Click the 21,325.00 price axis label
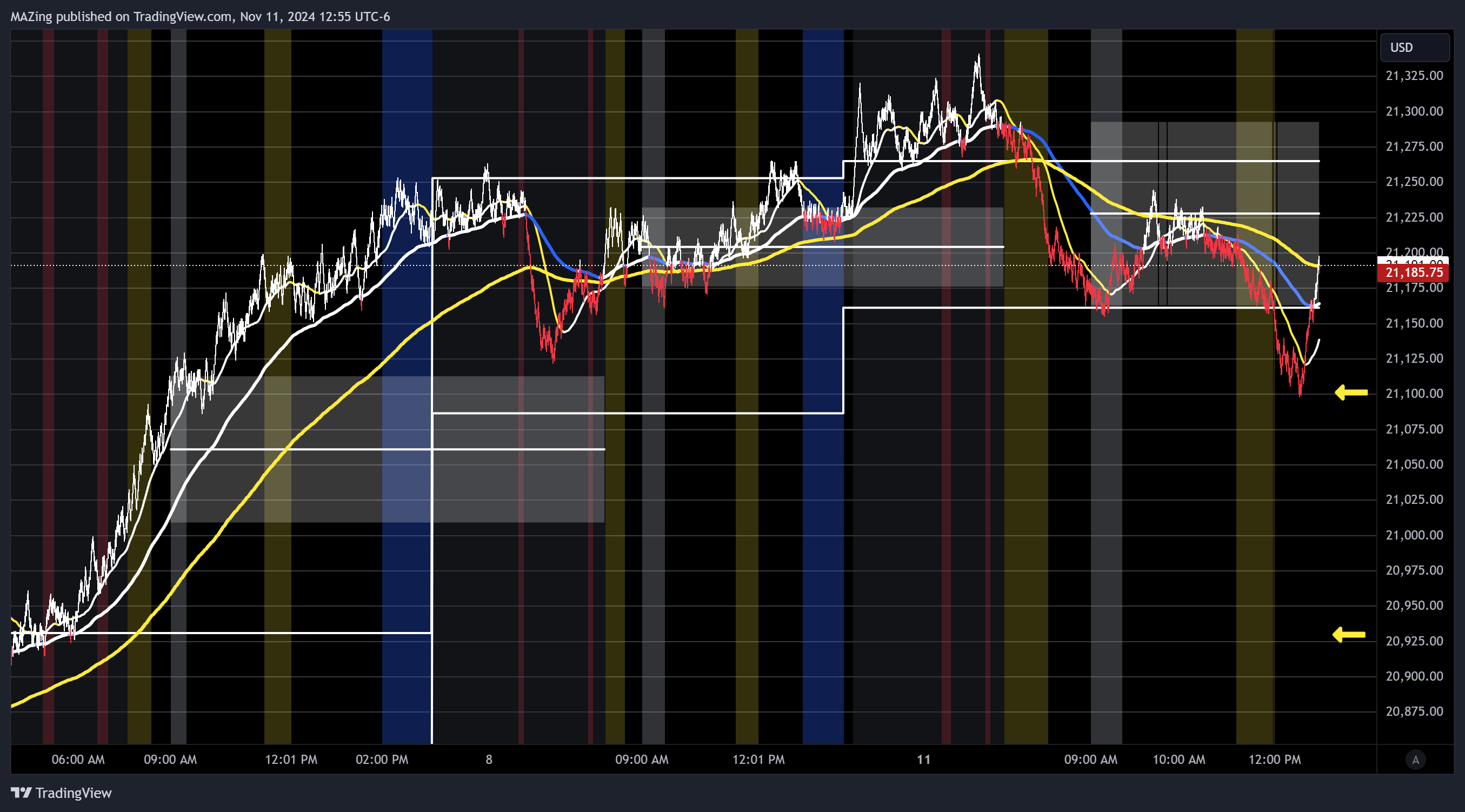This screenshot has height=812, width=1465. [x=1414, y=76]
